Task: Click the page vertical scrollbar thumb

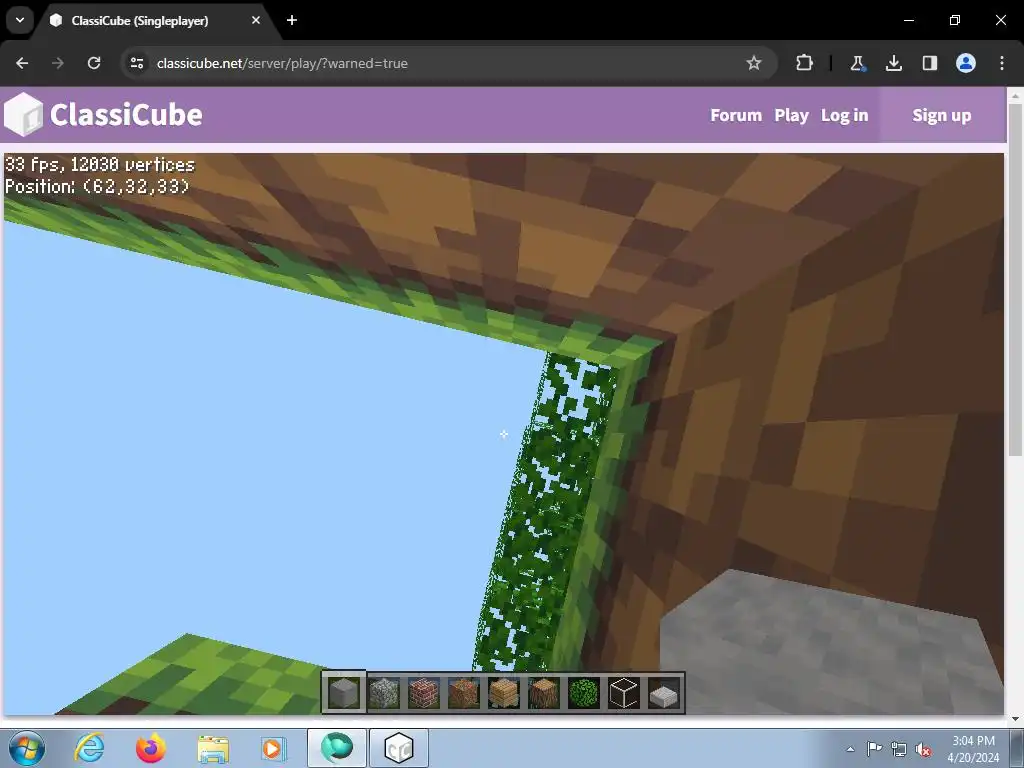Action: tap(1016, 281)
